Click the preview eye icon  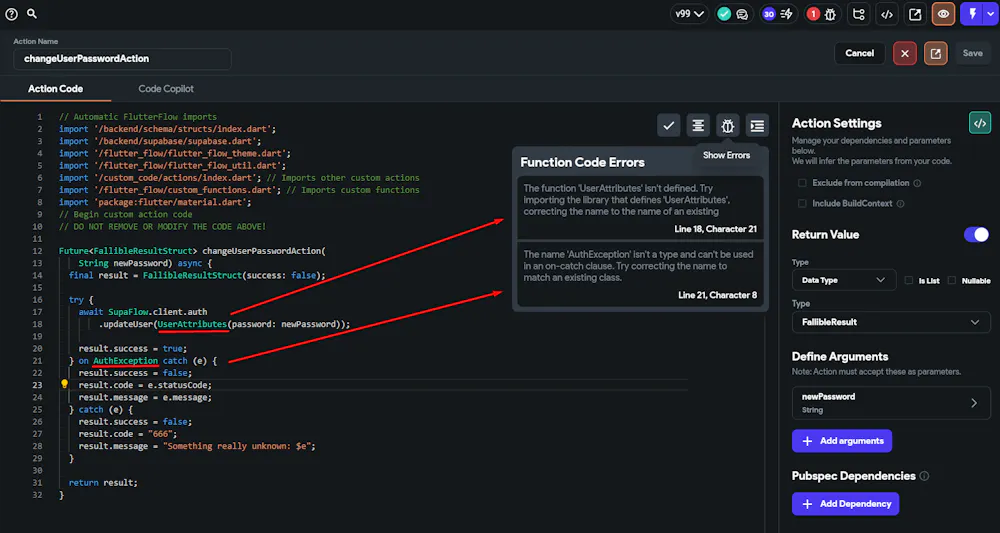[943, 14]
